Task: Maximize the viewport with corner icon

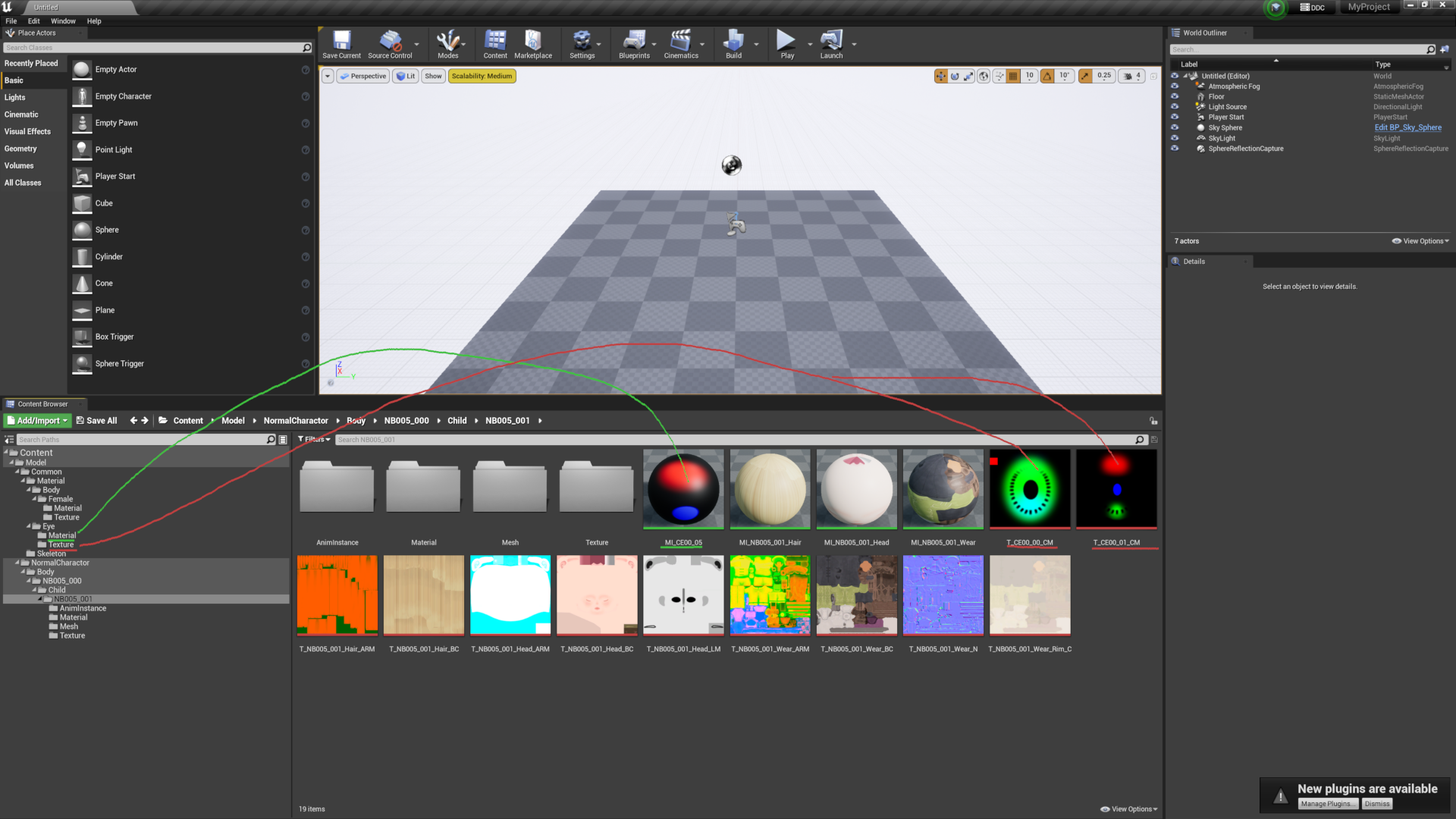Action: (1153, 76)
